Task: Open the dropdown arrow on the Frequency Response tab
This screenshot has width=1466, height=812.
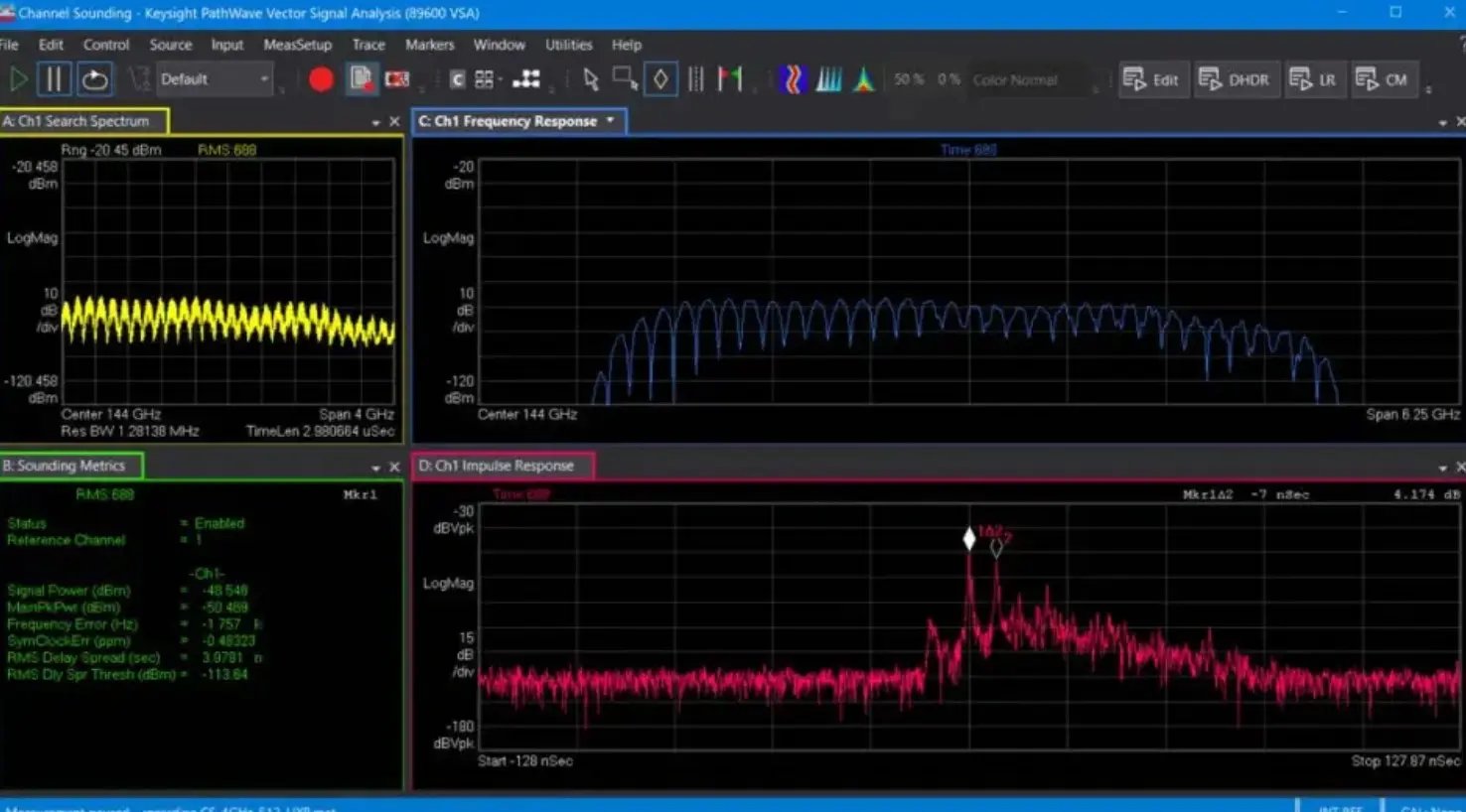Action: [610, 121]
